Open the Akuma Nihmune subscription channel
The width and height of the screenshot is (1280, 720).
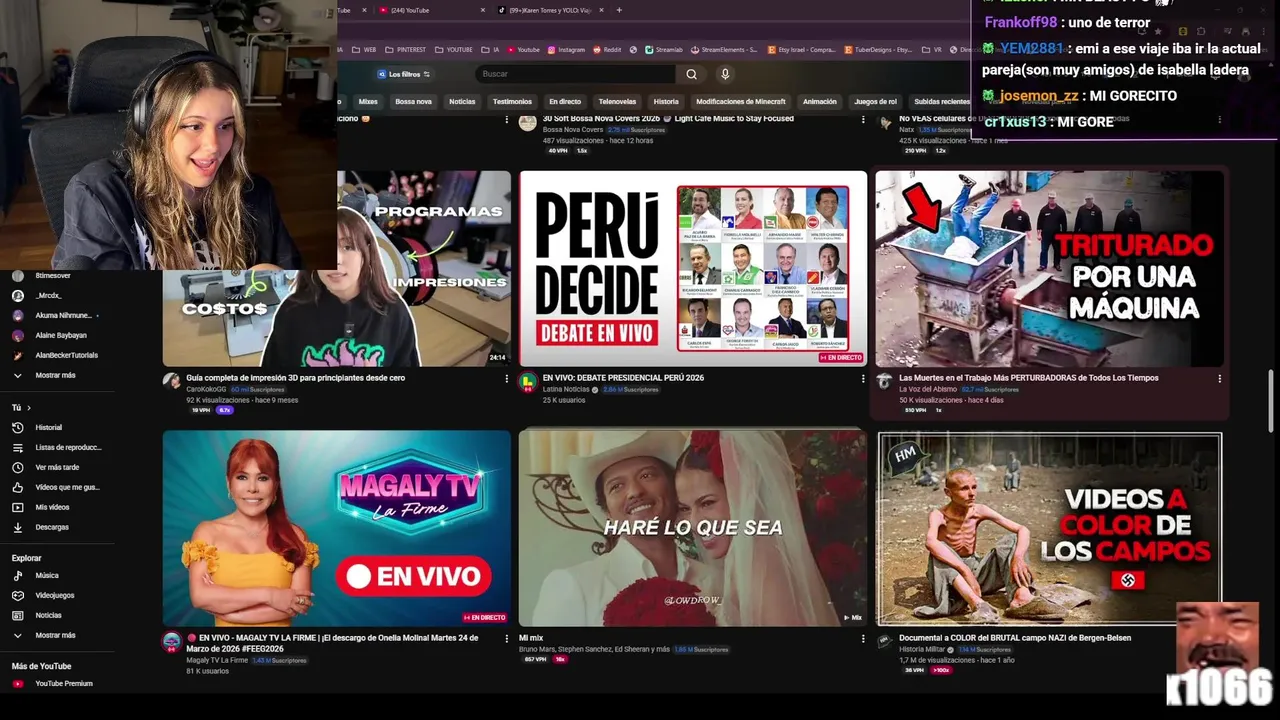tap(55, 315)
